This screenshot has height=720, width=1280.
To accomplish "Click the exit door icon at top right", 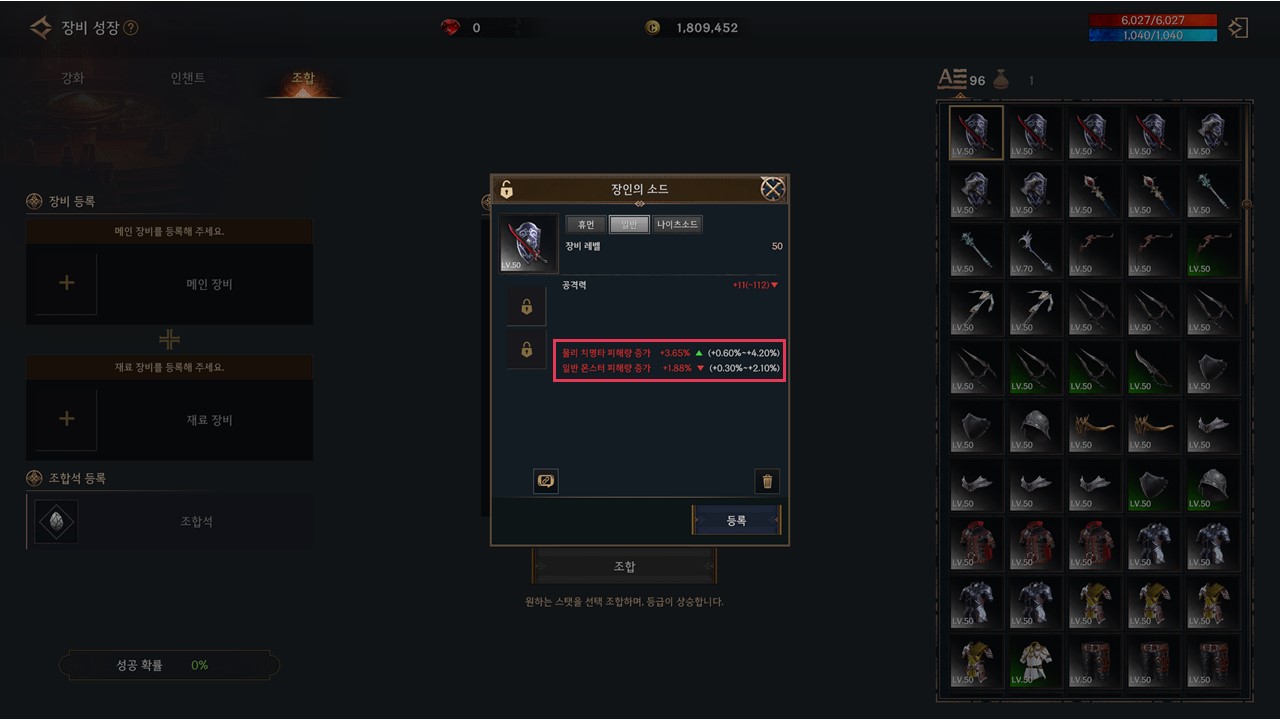I will (1238, 28).
